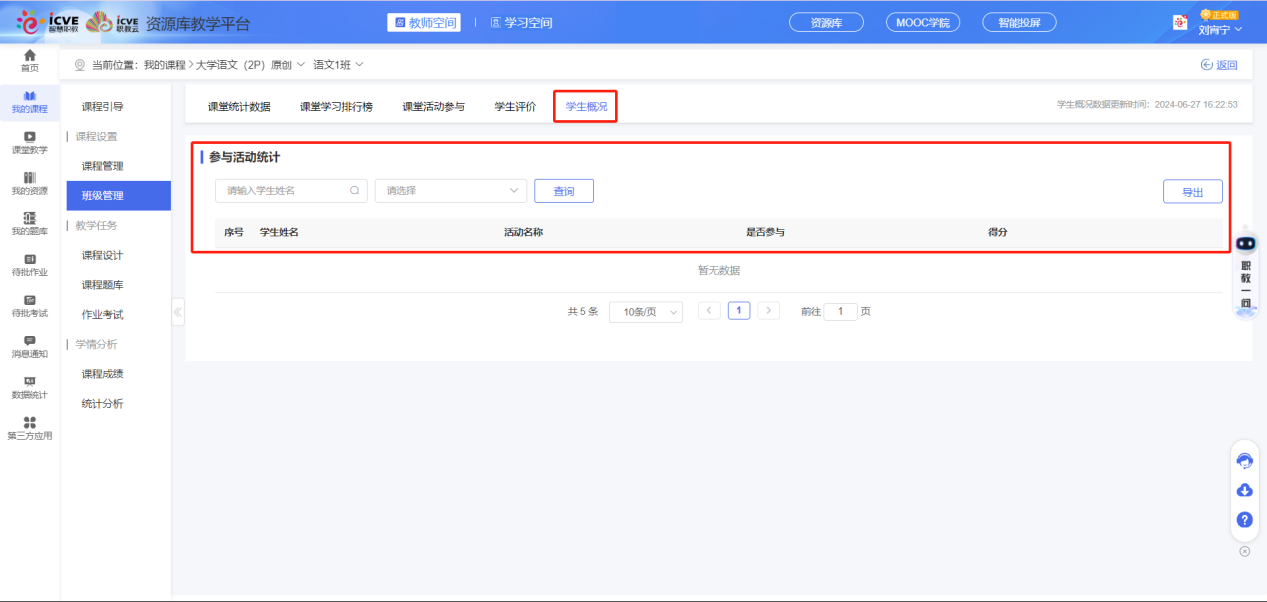Viewport: 1267px width, 602px height.
Task: Switch to 学生评价 tab
Action: tap(515, 106)
